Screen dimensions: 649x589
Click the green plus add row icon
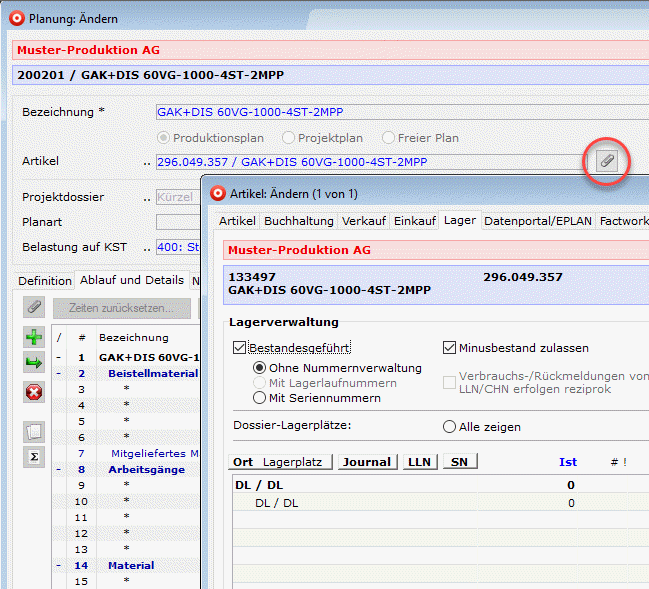[34, 337]
